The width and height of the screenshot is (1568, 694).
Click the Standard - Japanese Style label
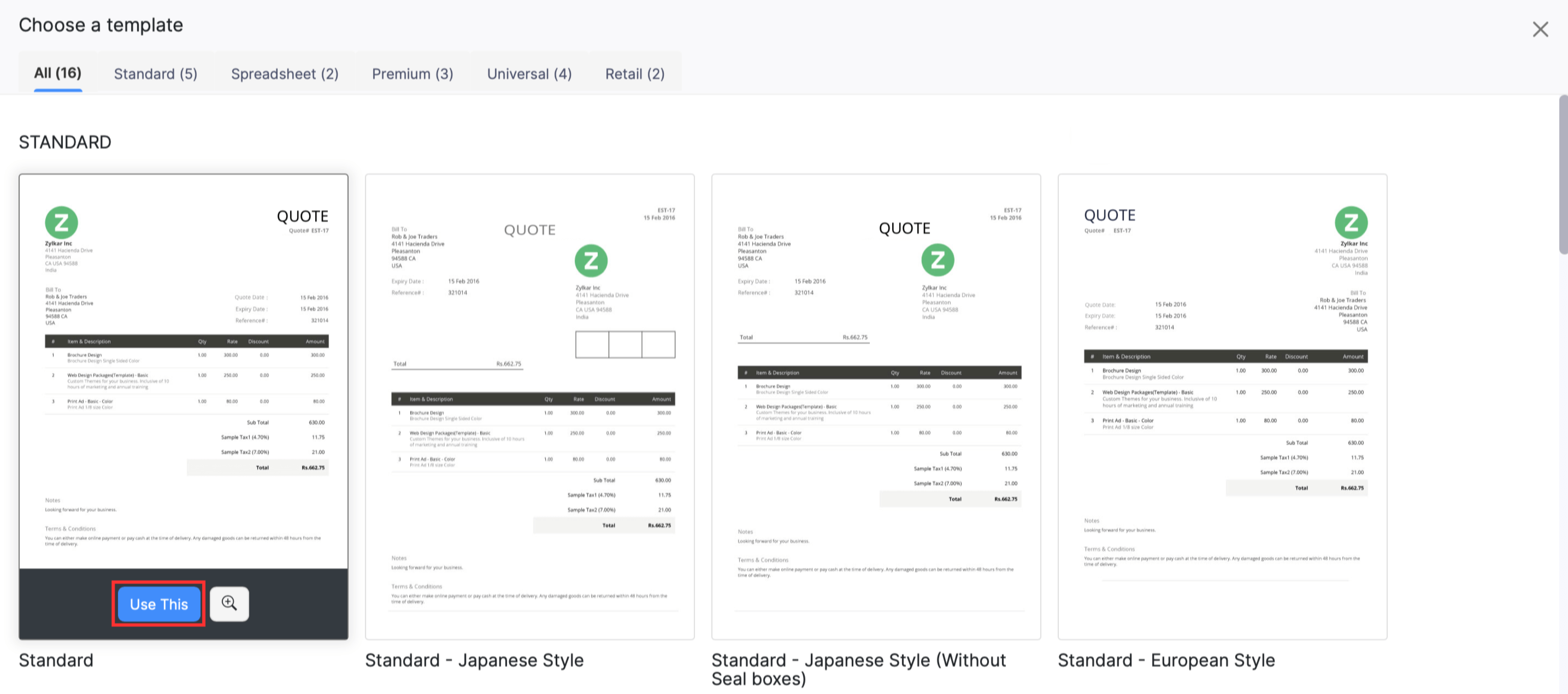click(474, 660)
